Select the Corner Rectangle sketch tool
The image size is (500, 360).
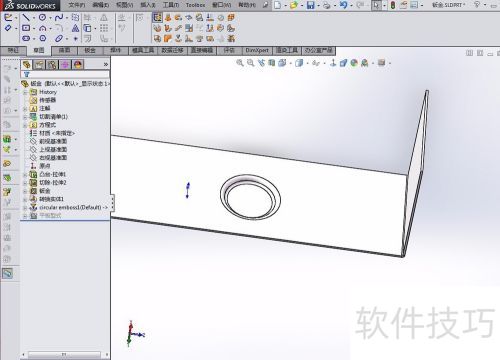pyautogui.click(x=26, y=28)
